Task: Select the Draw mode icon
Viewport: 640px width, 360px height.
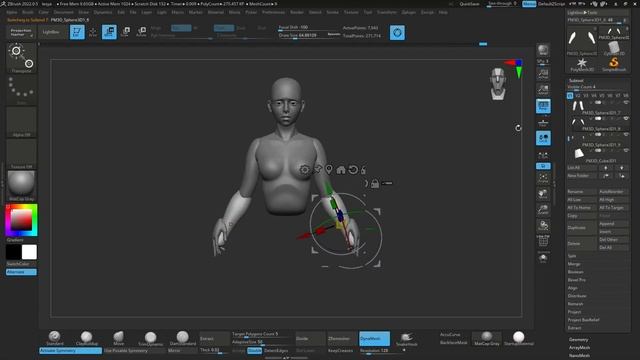Action: click(93, 32)
